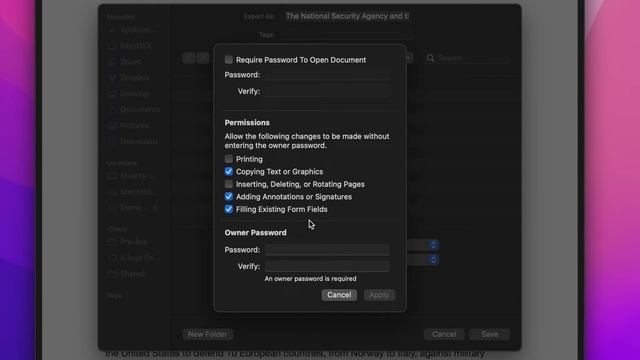Select Macintosh HD in sidebar Locations
Viewport: 640px width, 360px height.
point(131,191)
